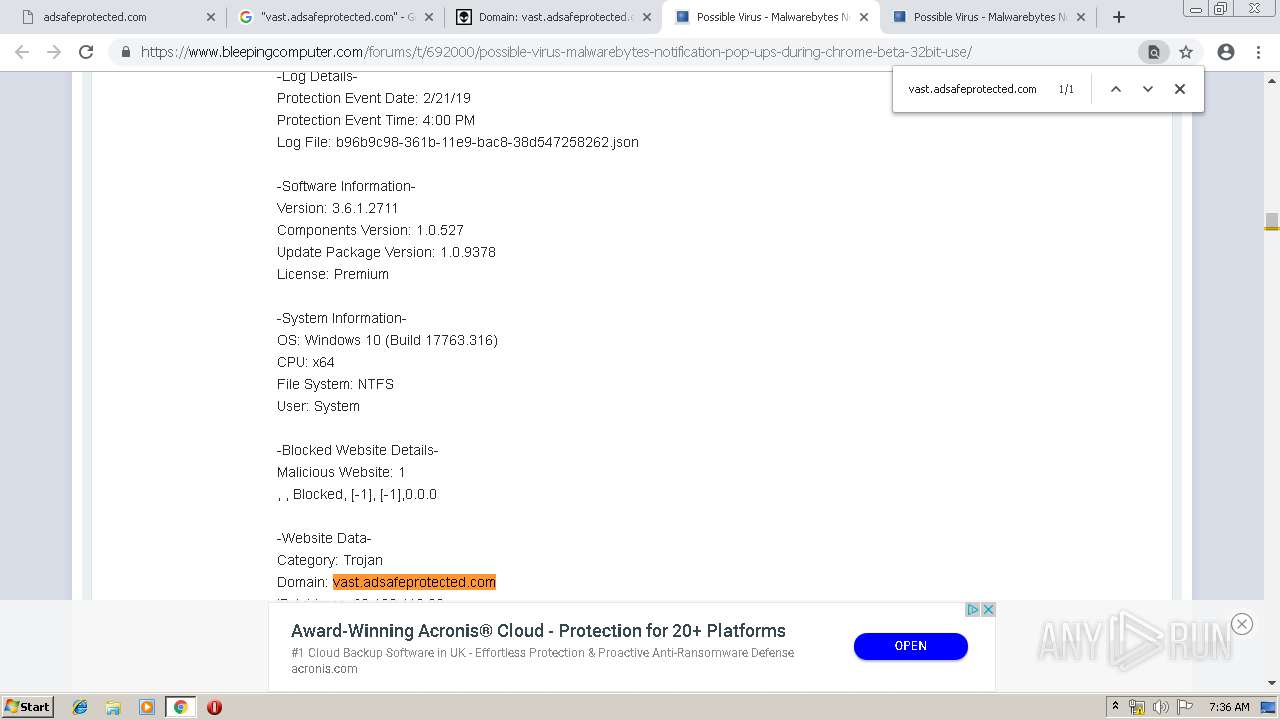This screenshot has width=1280, height=720.
Task: Click Show Desktop button in taskbar
Action: click(x=1269, y=707)
